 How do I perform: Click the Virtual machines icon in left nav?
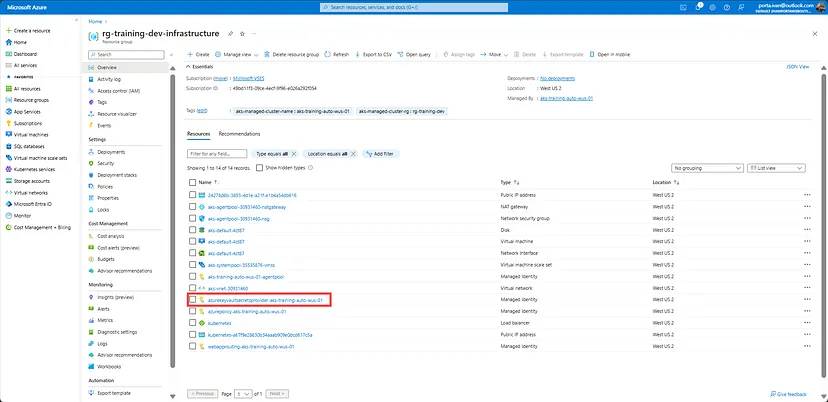(x=9, y=135)
